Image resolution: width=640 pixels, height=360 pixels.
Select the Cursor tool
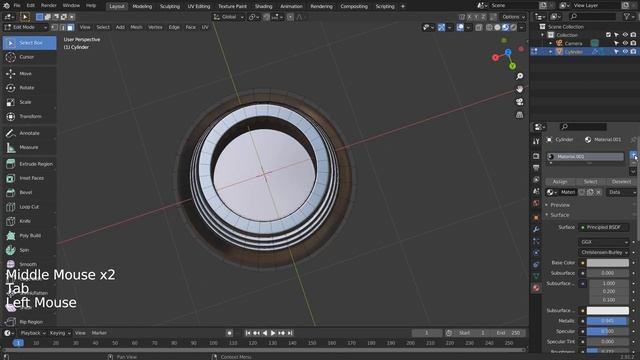[29, 57]
